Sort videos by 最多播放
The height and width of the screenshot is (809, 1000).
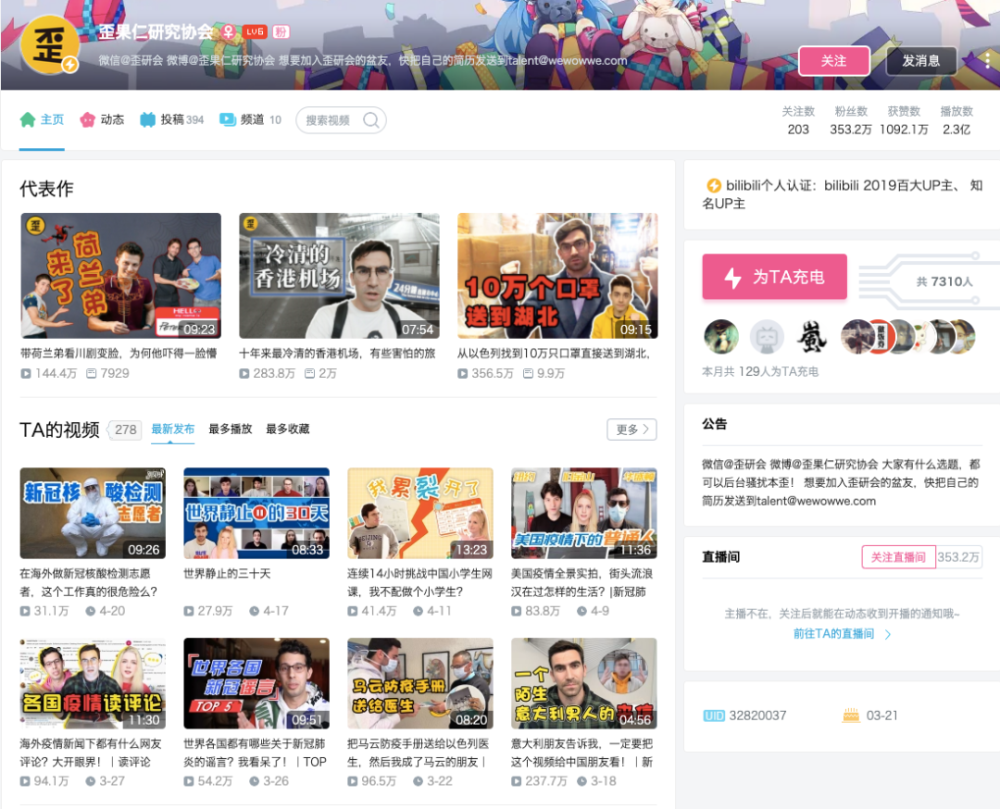[x=230, y=429]
